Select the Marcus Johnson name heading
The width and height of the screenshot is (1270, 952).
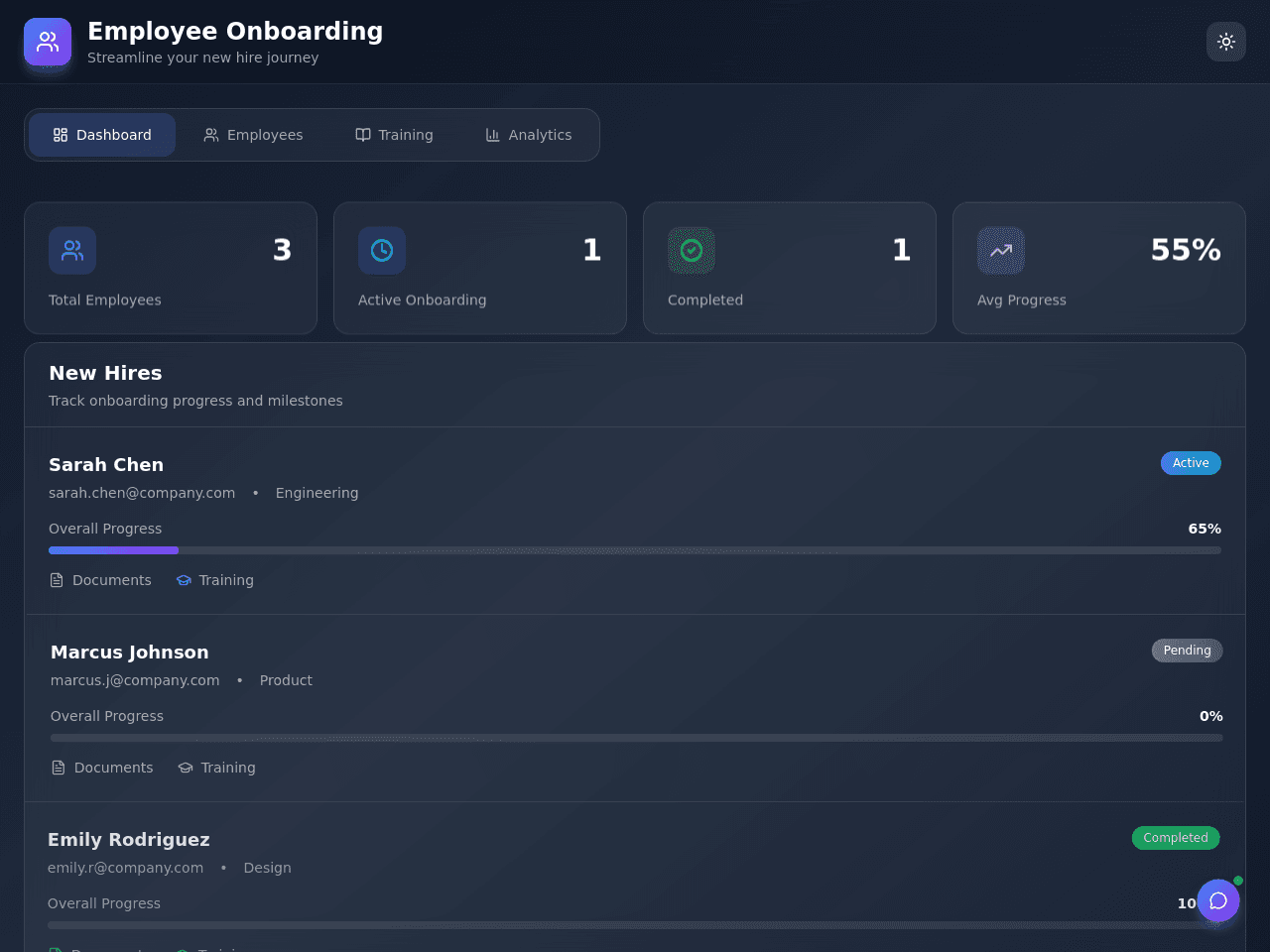click(130, 652)
